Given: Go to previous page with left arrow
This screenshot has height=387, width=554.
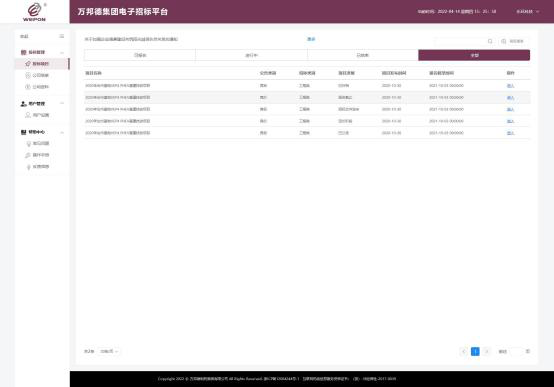Looking at the screenshot, I should point(464,351).
